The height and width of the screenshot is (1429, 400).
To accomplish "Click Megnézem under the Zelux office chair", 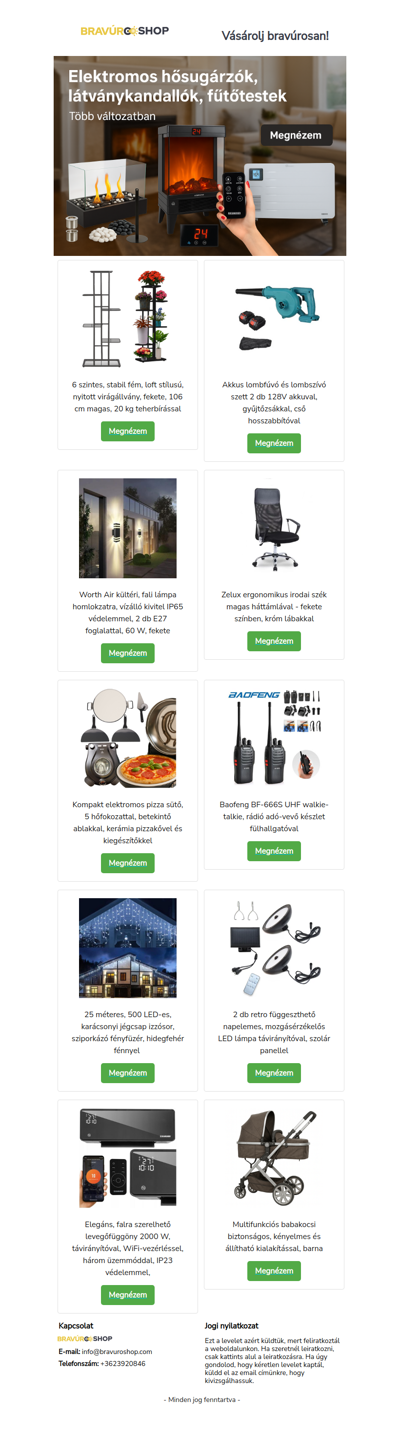I will [x=274, y=641].
